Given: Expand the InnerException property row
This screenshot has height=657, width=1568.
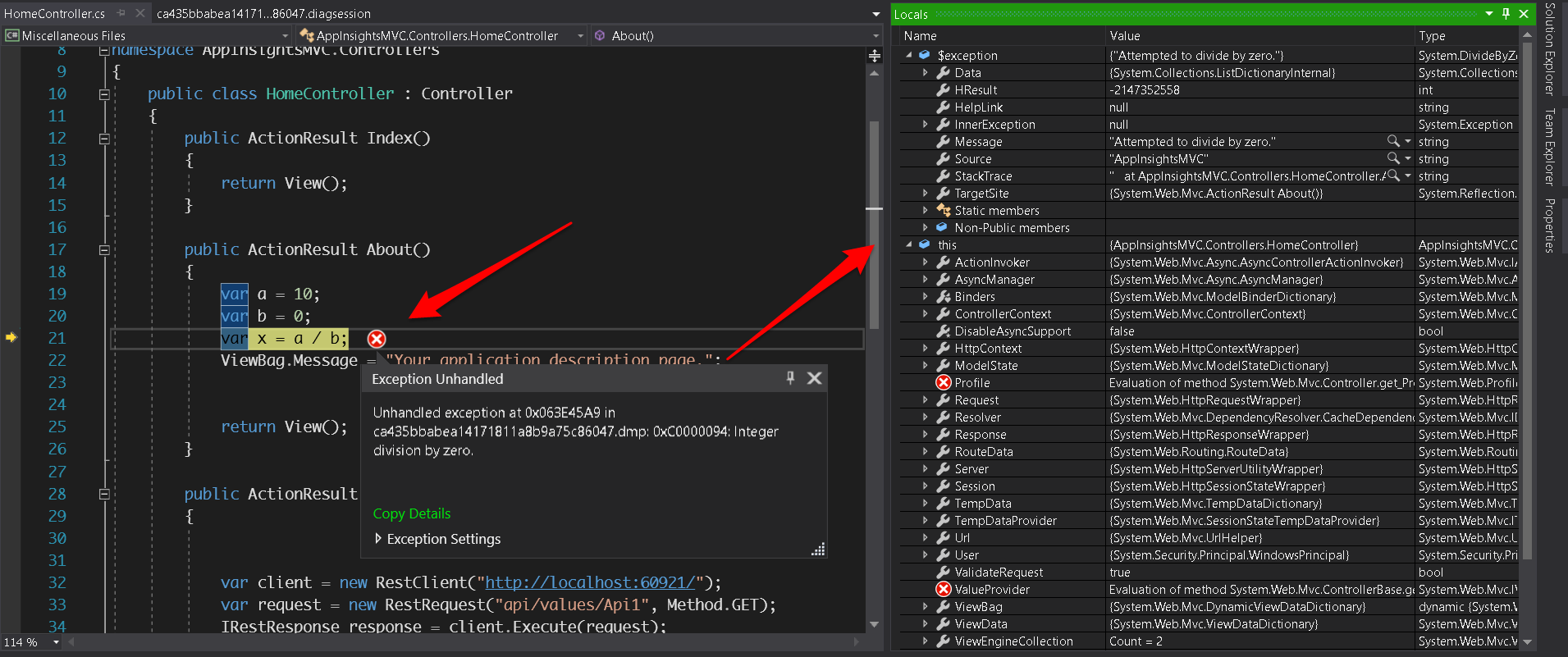Looking at the screenshot, I should click(926, 124).
